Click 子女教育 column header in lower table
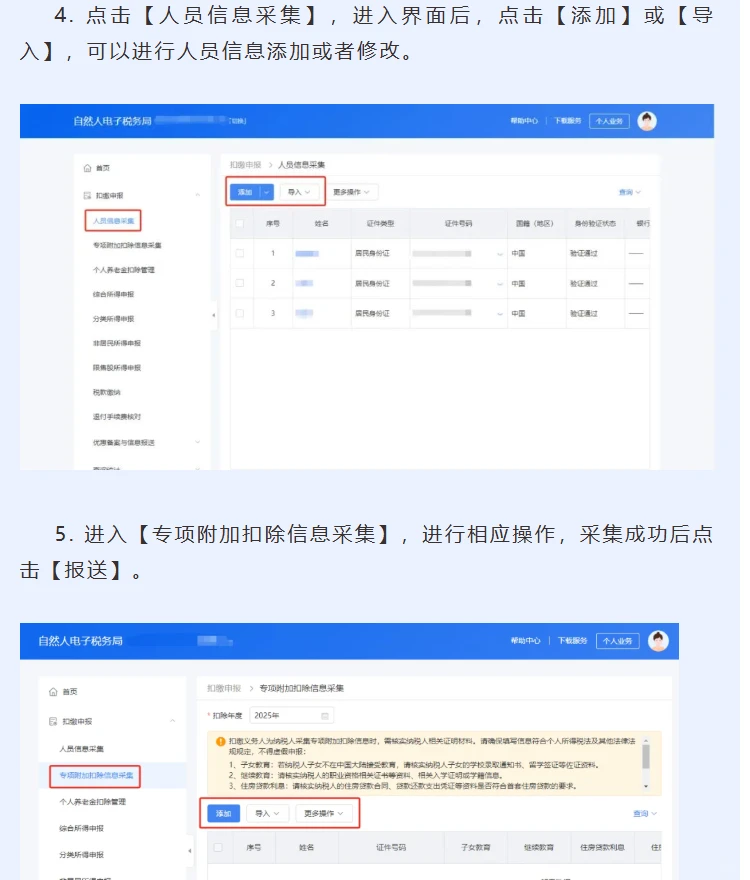The height and width of the screenshot is (880, 750). tap(476, 848)
